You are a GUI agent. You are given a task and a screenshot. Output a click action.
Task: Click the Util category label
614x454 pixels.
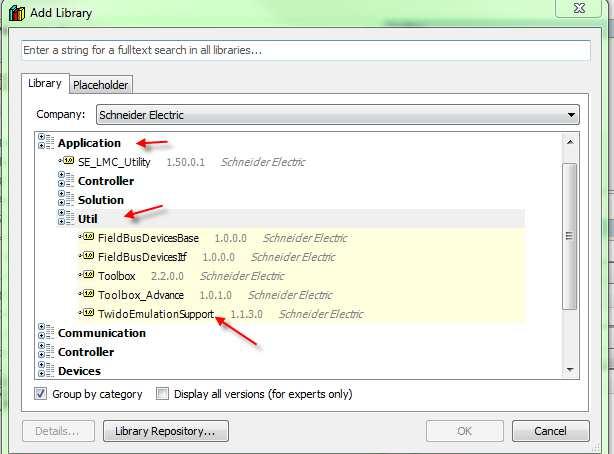(x=88, y=219)
